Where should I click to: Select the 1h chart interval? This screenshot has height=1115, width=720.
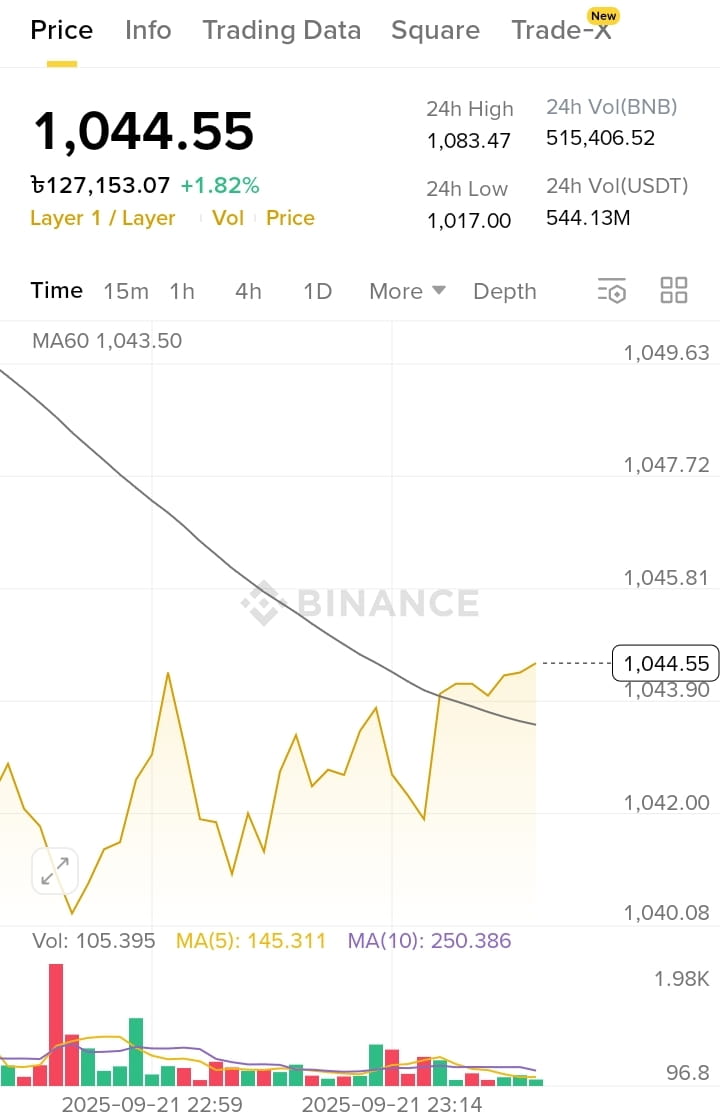tap(182, 291)
